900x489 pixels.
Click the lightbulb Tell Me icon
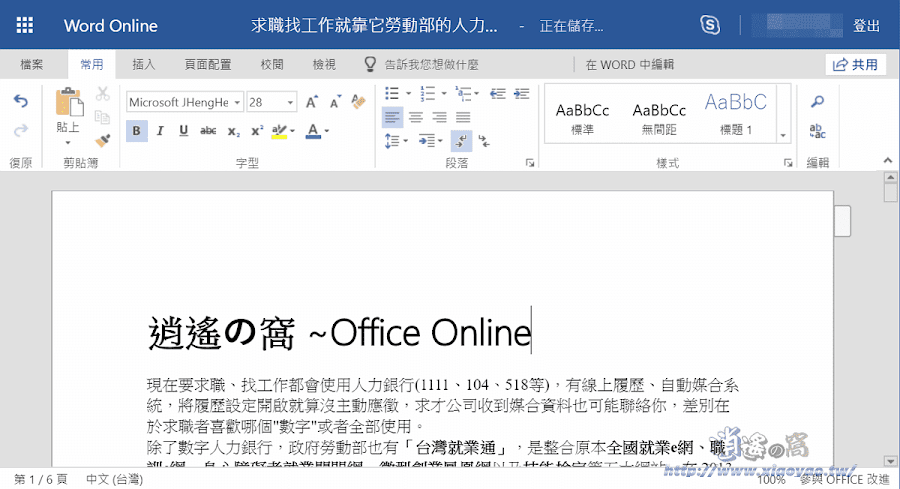pos(370,64)
